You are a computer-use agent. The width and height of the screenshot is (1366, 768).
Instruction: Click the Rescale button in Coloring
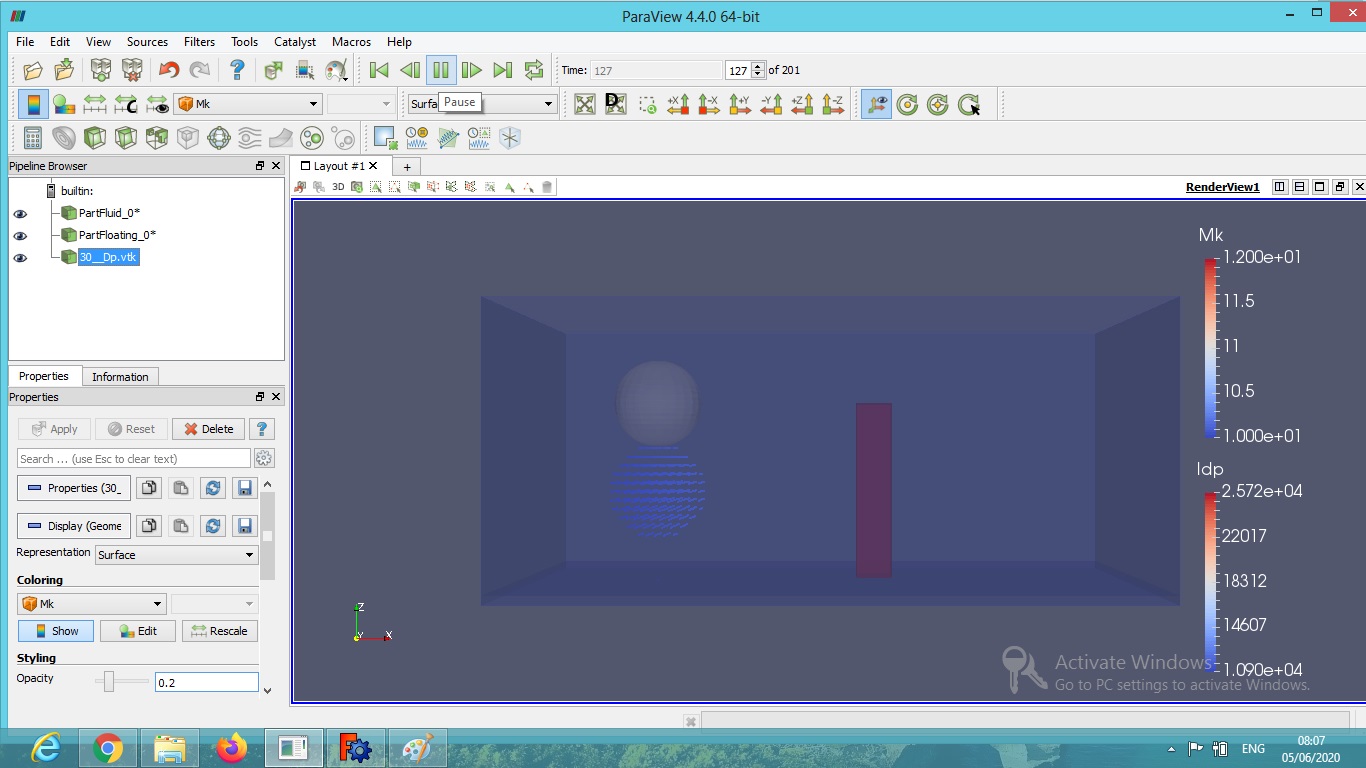tap(219, 630)
